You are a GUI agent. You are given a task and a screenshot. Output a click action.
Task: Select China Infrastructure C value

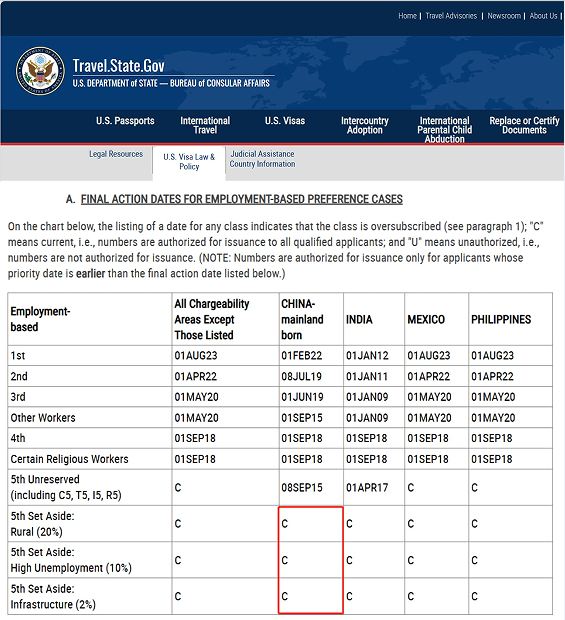285,596
